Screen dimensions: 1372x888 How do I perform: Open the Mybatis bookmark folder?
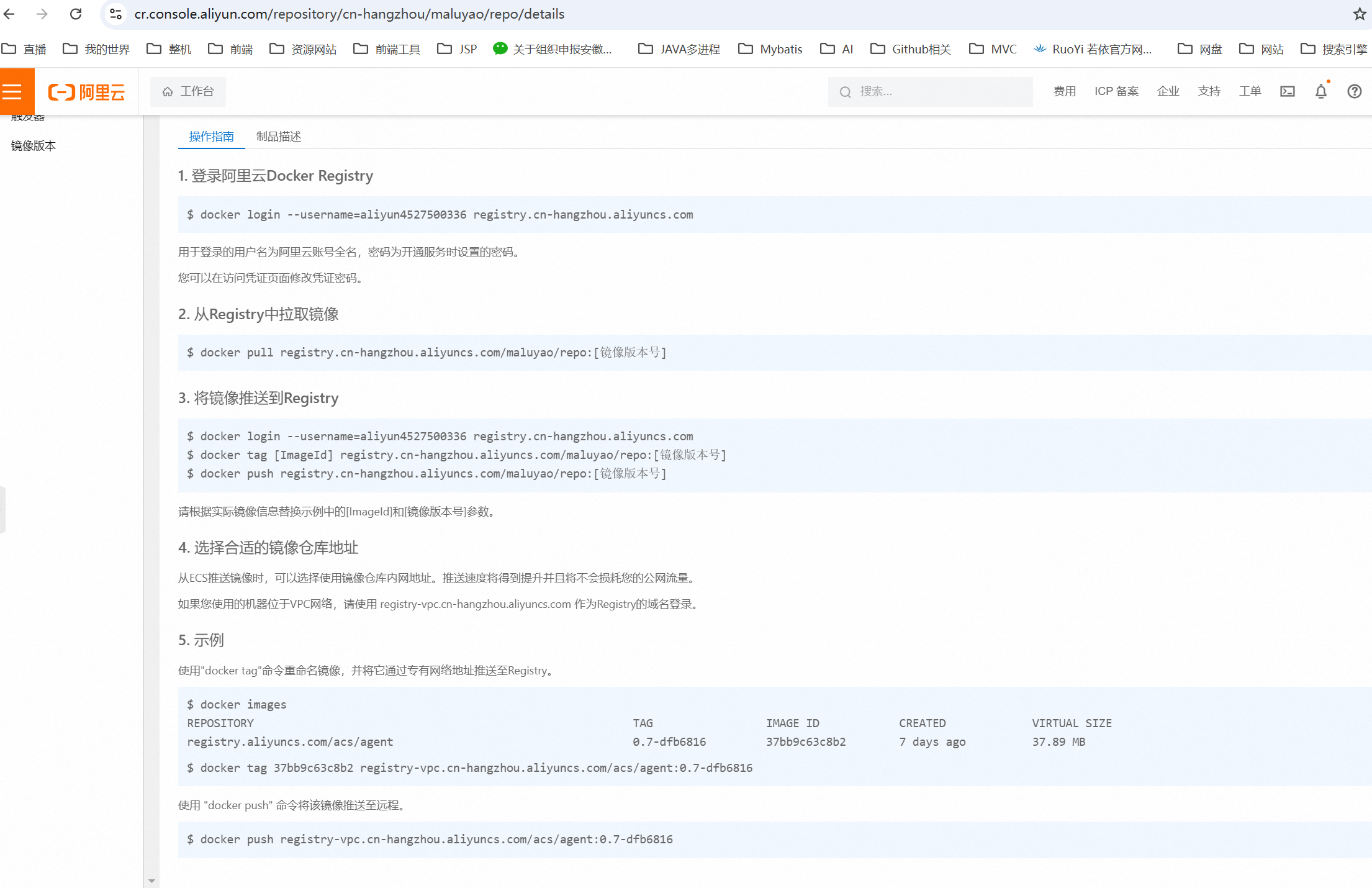tap(770, 49)
